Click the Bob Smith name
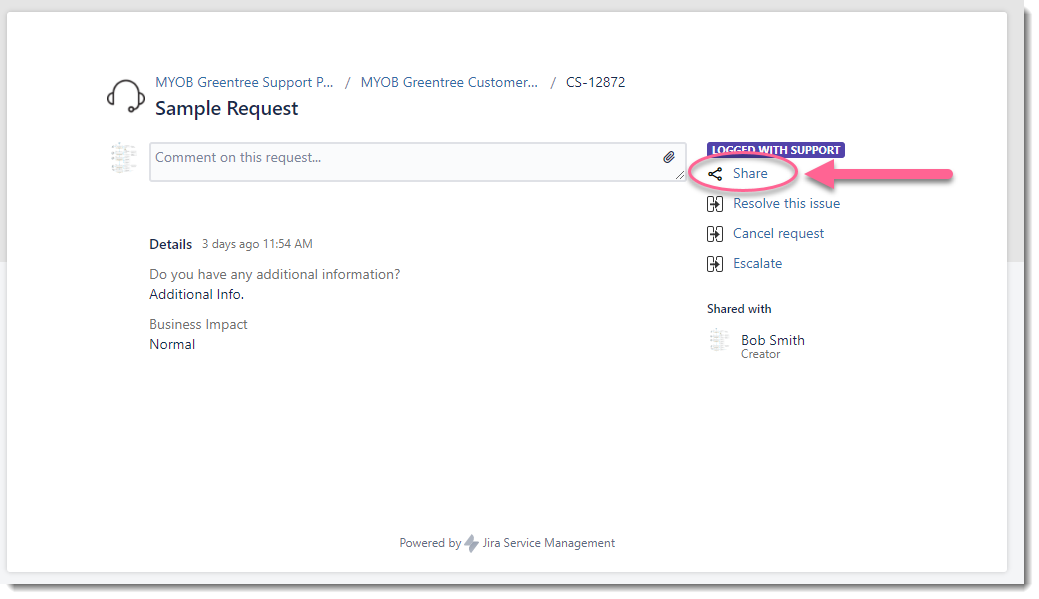Viewport: 1039px width, 599px height. (773, 340)
